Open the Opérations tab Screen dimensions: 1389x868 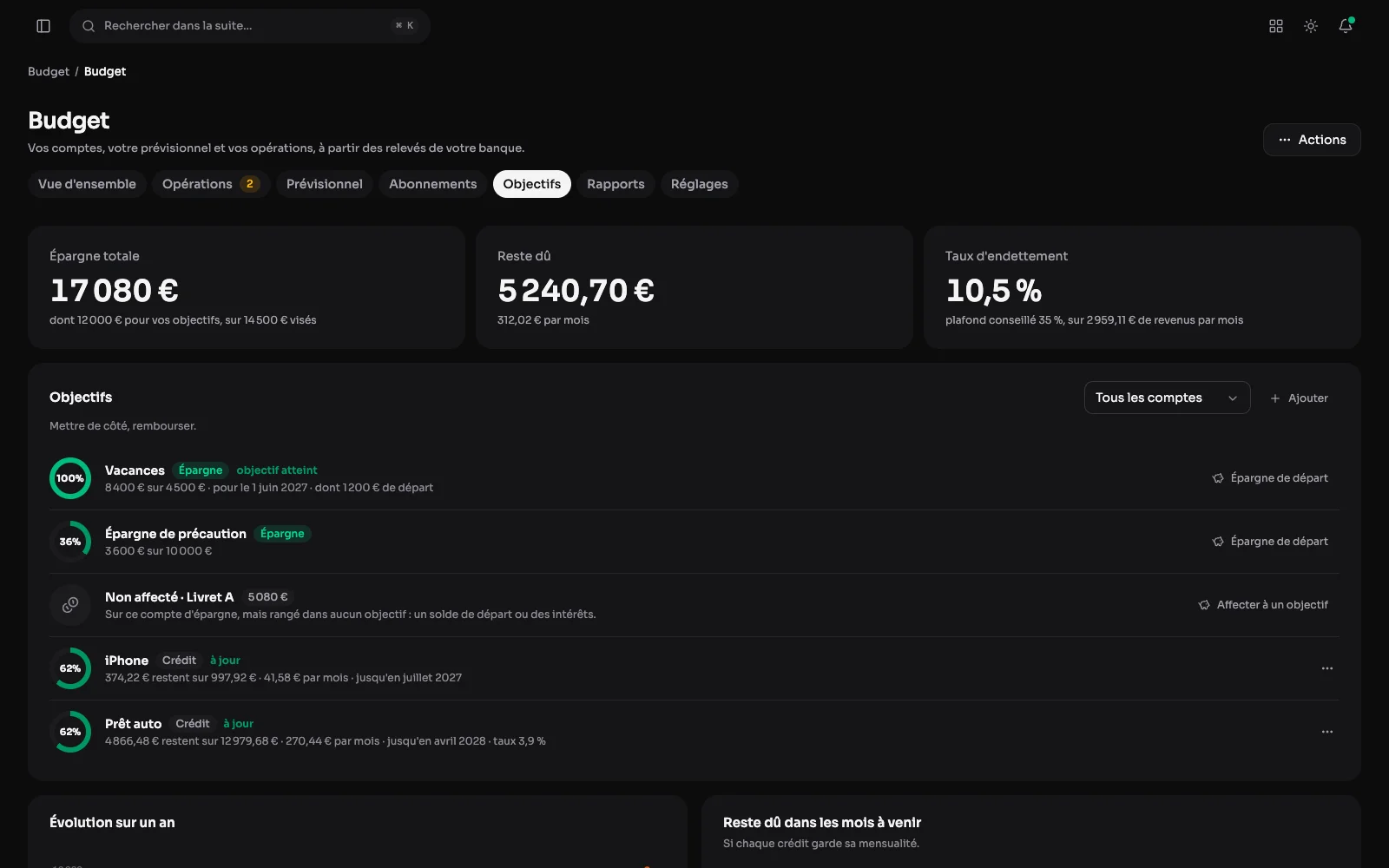(x=211, y=184)
